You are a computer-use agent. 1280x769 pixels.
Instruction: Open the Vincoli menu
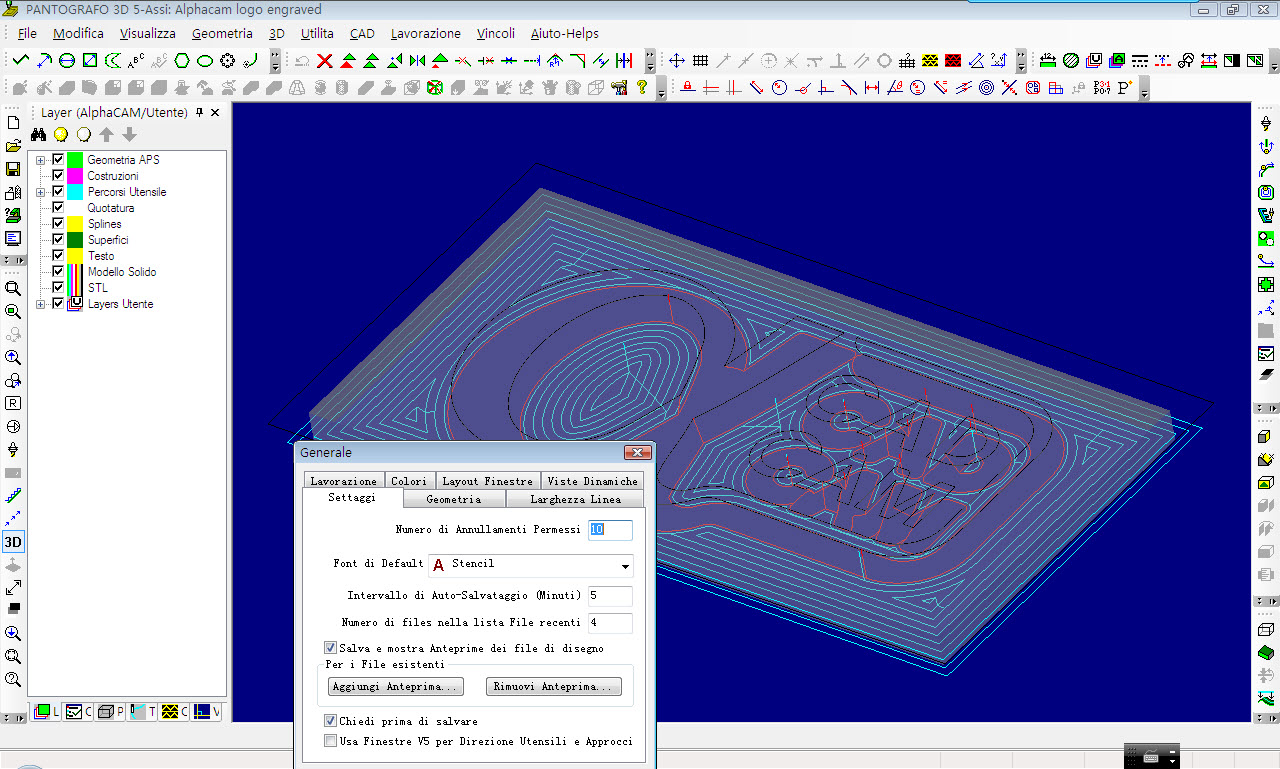pos(496,33)
